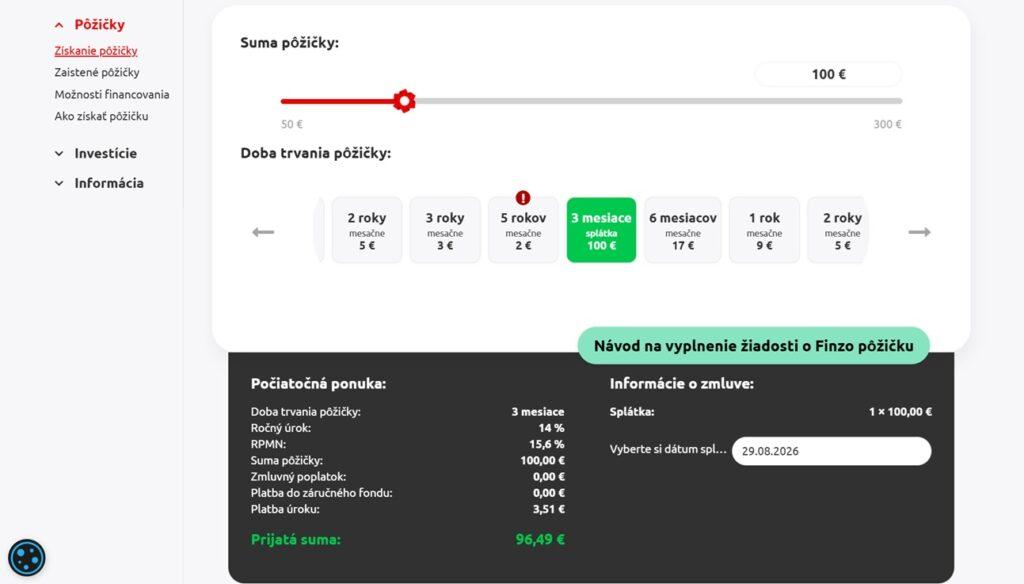
Task: Click the Doba trvania pôžičky: heading
Action: tap(315, 153)
